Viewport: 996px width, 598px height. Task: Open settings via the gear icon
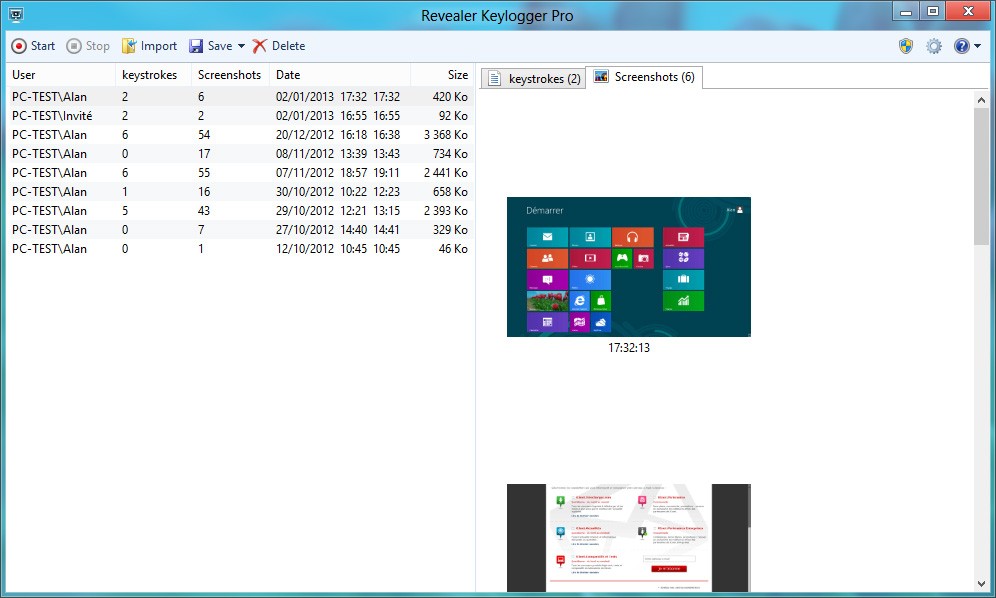934,46
